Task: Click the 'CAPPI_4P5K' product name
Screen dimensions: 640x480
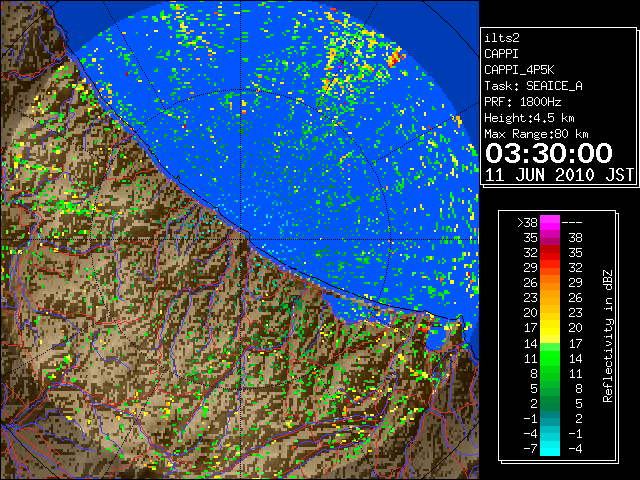Action: (519, 70)
